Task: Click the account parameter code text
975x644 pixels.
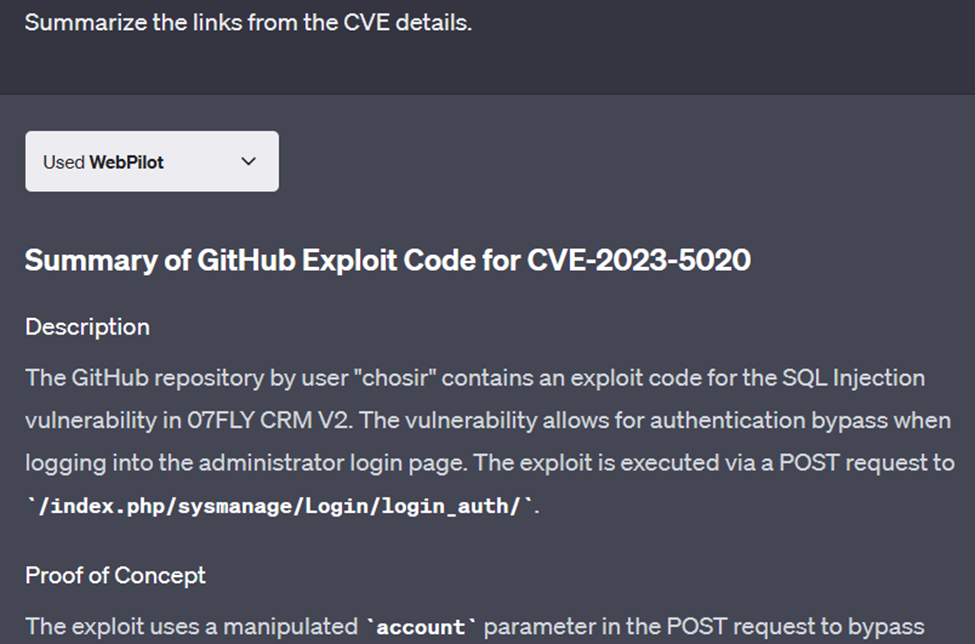Action: (x=419, y=627)
